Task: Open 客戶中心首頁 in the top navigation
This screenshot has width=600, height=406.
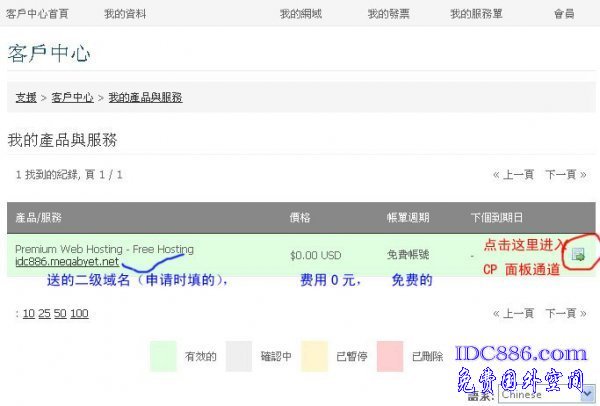Action: (37, 14)
